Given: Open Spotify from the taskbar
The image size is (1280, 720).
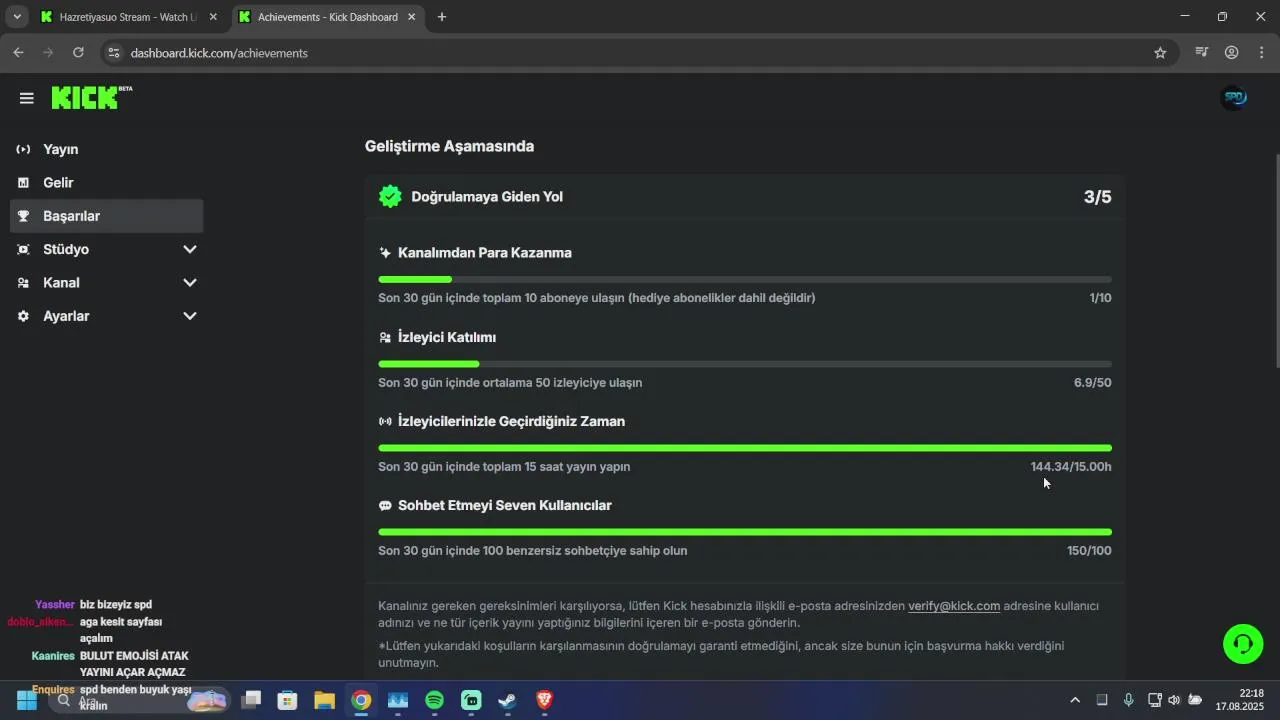Looking at the screenshot, I should [x=434, y=700].
